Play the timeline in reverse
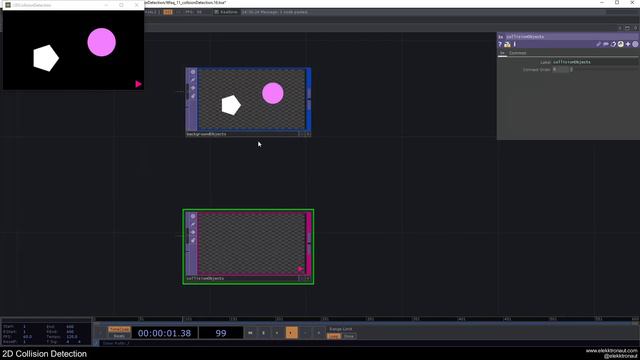Image resolution: width=640 pixels, height=360 pixels. (x=277, y=333)
